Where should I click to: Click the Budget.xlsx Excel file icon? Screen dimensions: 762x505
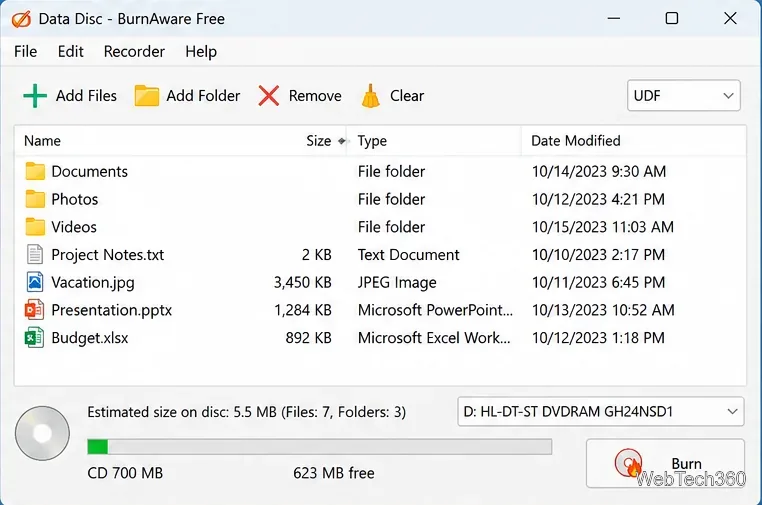click(x=34, y=338)
